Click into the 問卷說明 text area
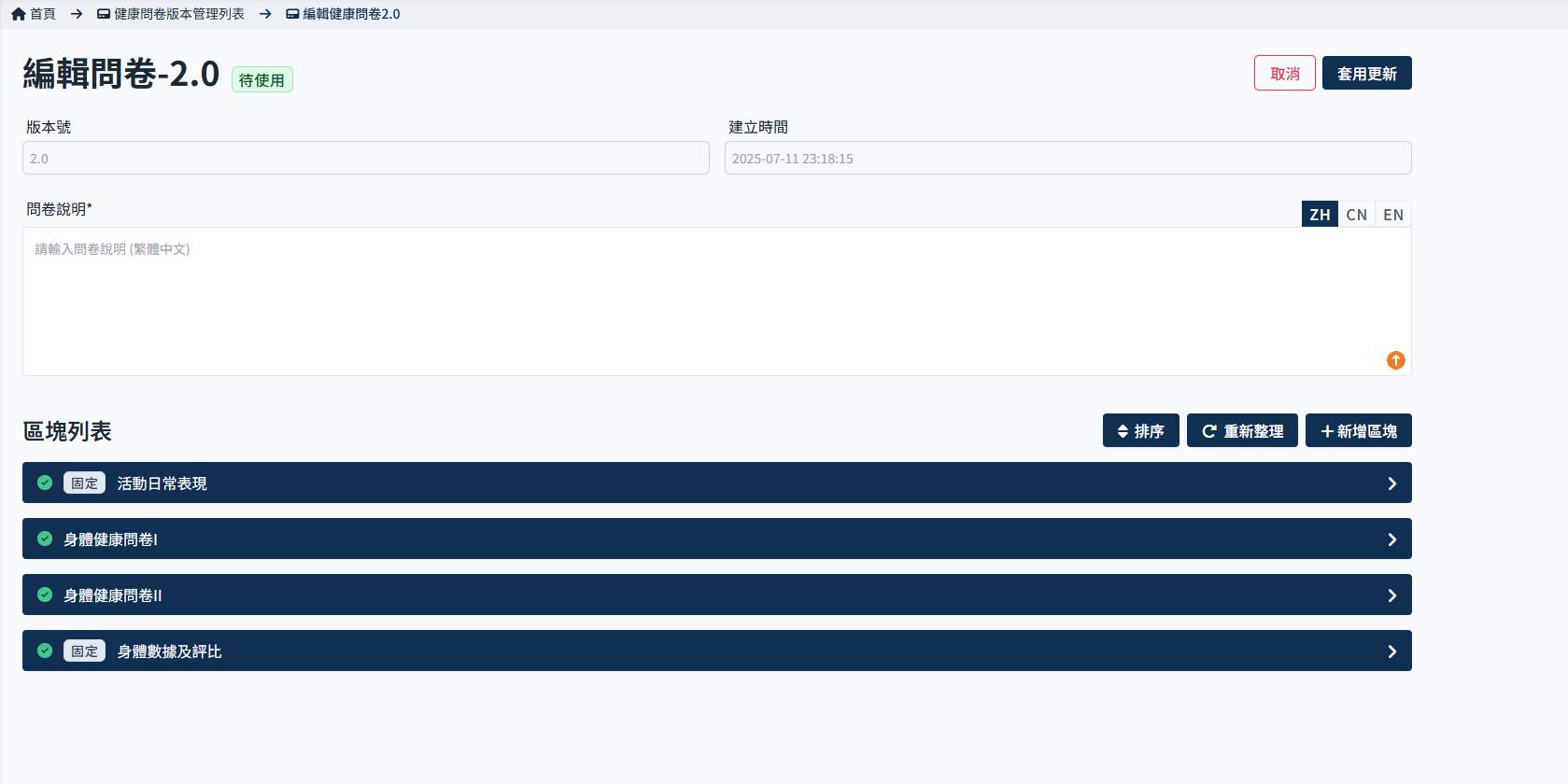 coord(717,301)
